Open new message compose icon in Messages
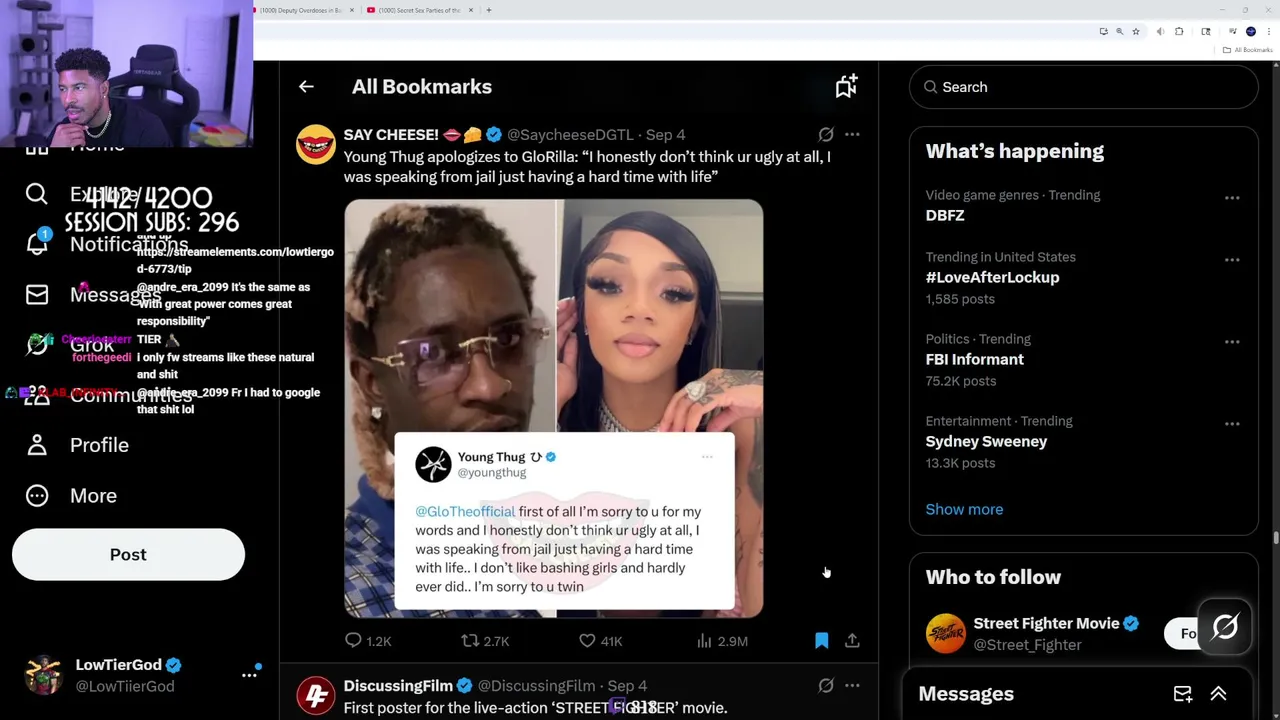The width and height of the screenshot is (1280, 720). point(1183,694)
